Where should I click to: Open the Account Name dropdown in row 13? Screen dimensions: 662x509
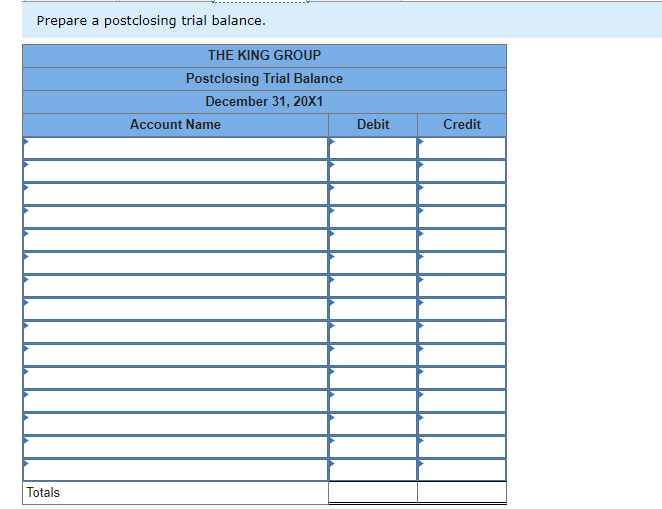click(x=176, y=424)
